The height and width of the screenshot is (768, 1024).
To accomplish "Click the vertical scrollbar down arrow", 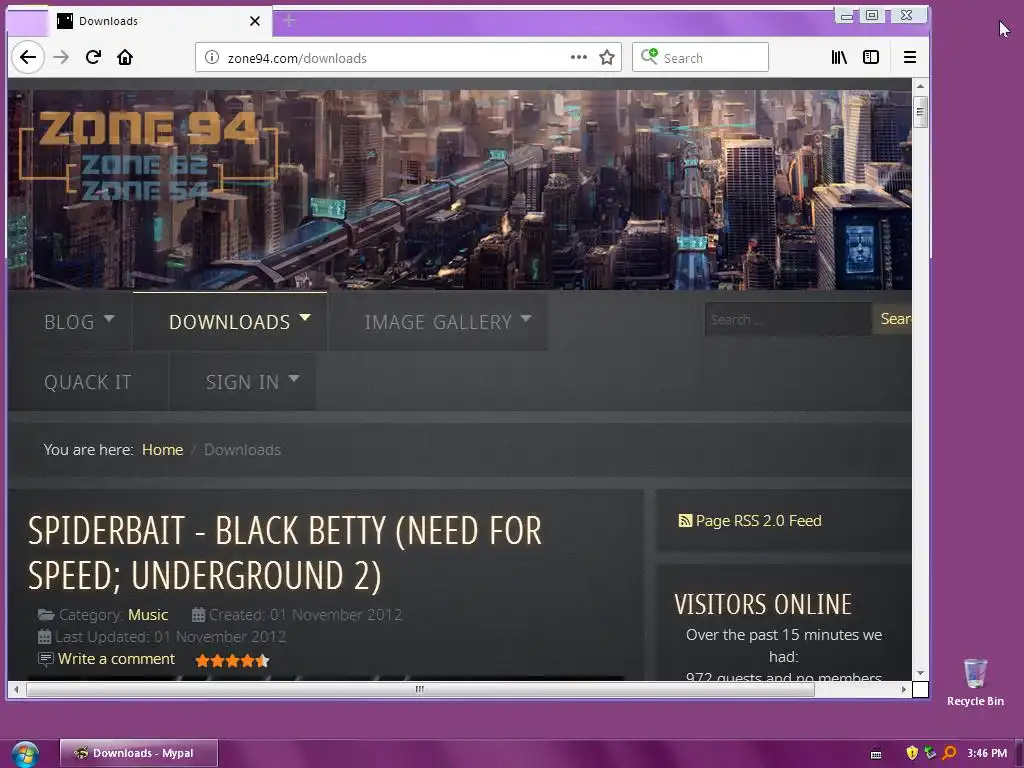I will (x=920, y=673).
